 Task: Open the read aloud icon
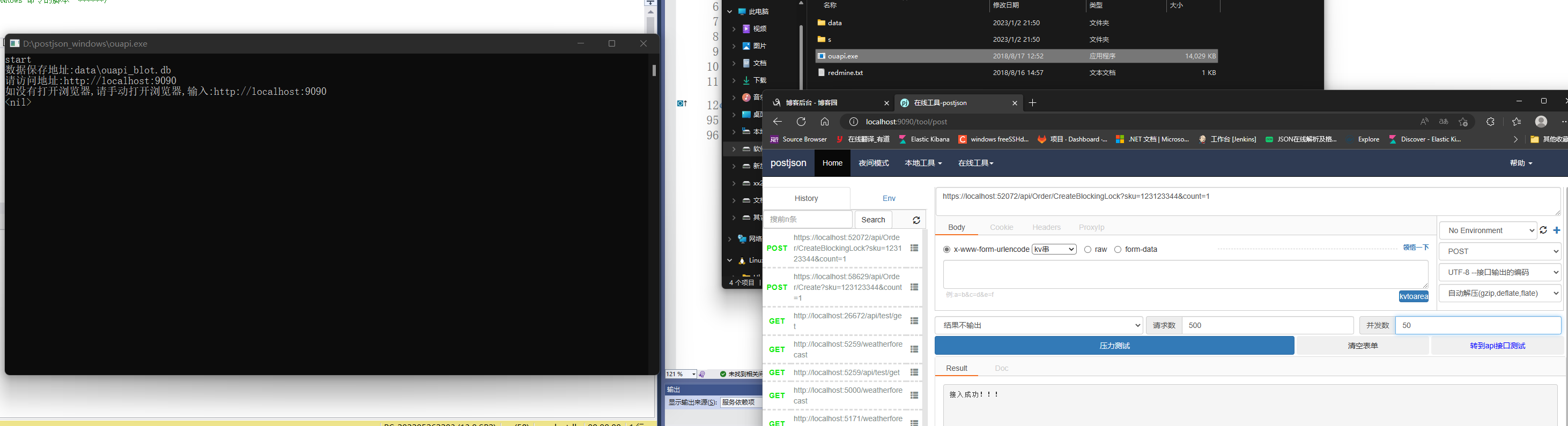tap(1424, 122)
